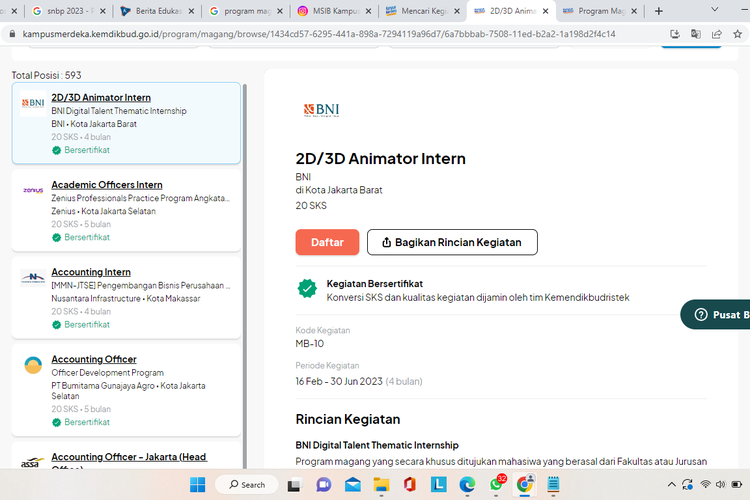The image size is (750, 500).
Task: Click the Zenius logo thumbnail
Action: pos(33,190)
